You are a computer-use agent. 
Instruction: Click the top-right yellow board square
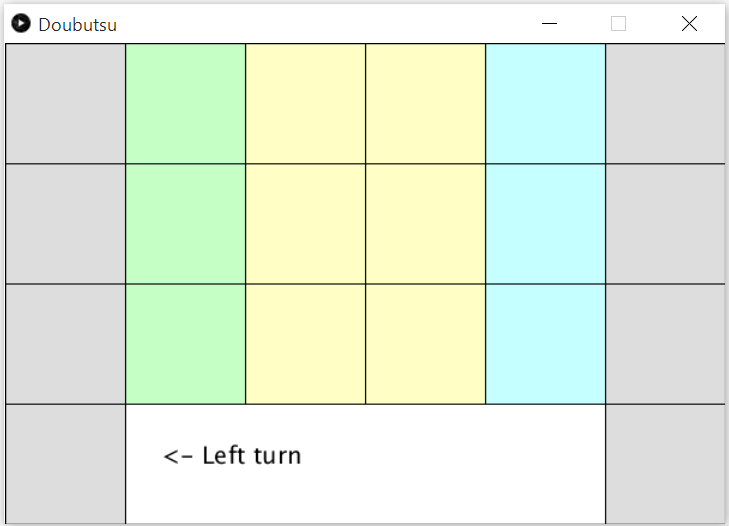(x=425, y=104)
